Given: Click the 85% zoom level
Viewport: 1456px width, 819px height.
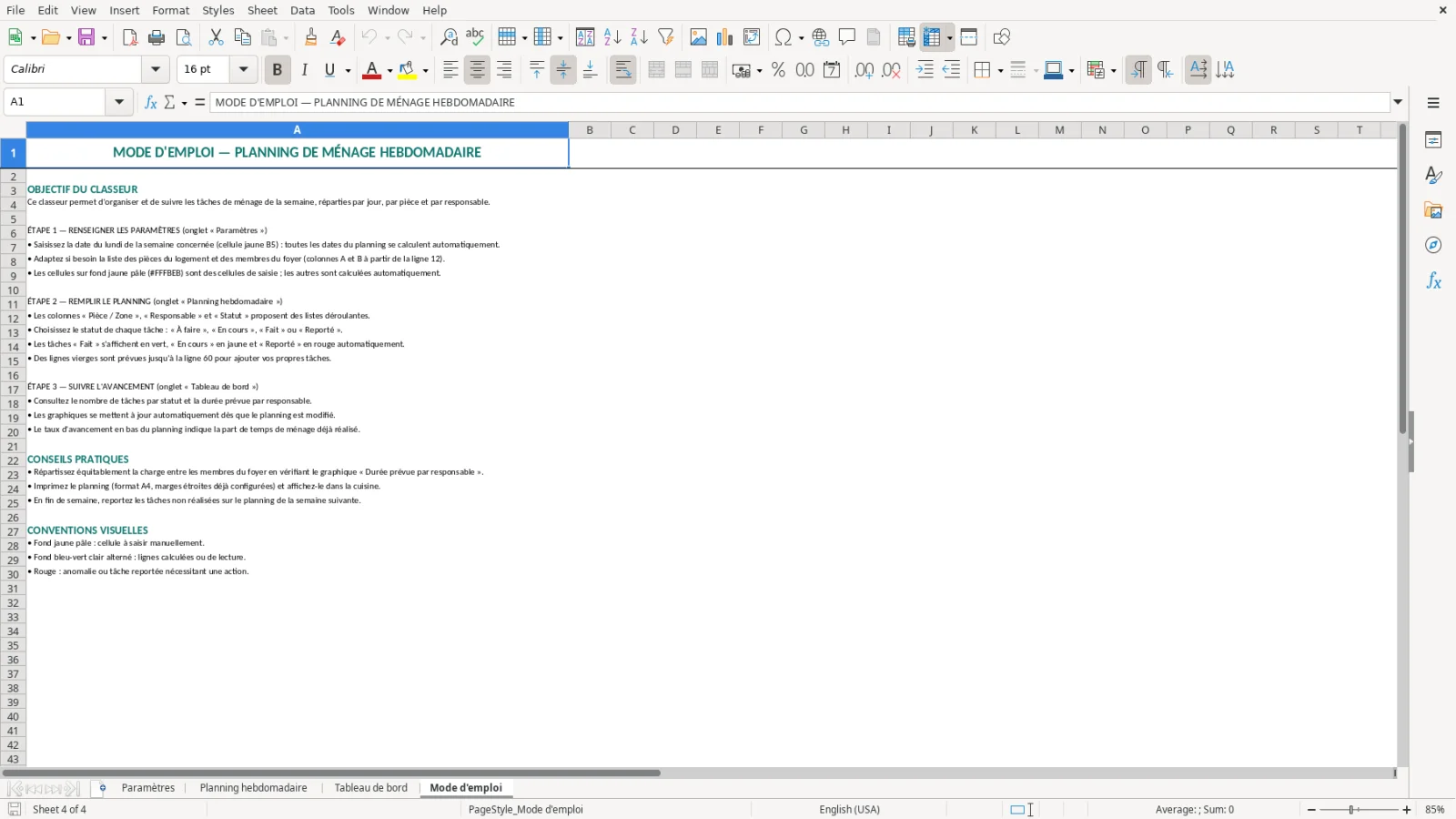Looking at the screenshot, I should (x=1435, y=809).
